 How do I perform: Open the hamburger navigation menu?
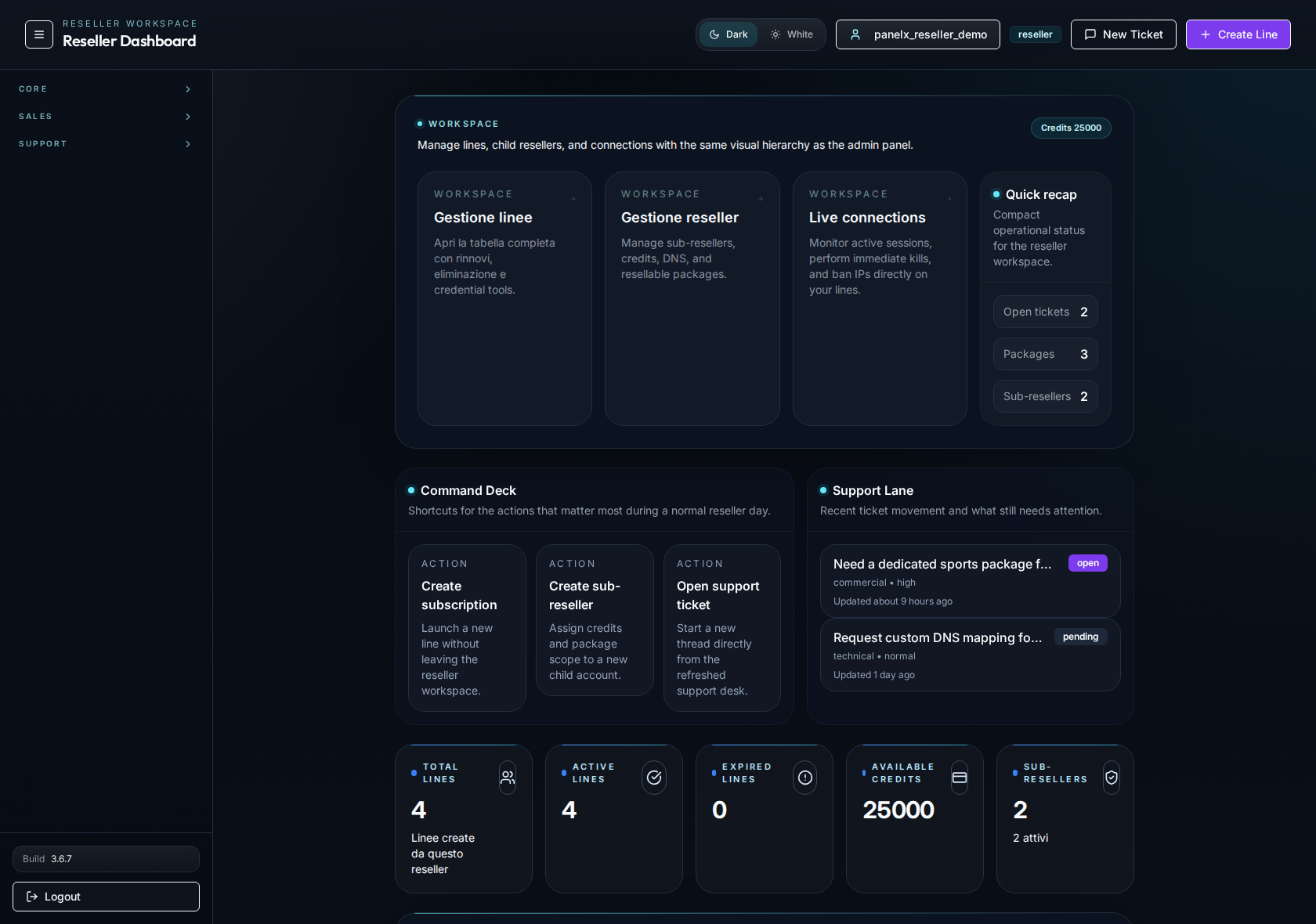[38, 34]
